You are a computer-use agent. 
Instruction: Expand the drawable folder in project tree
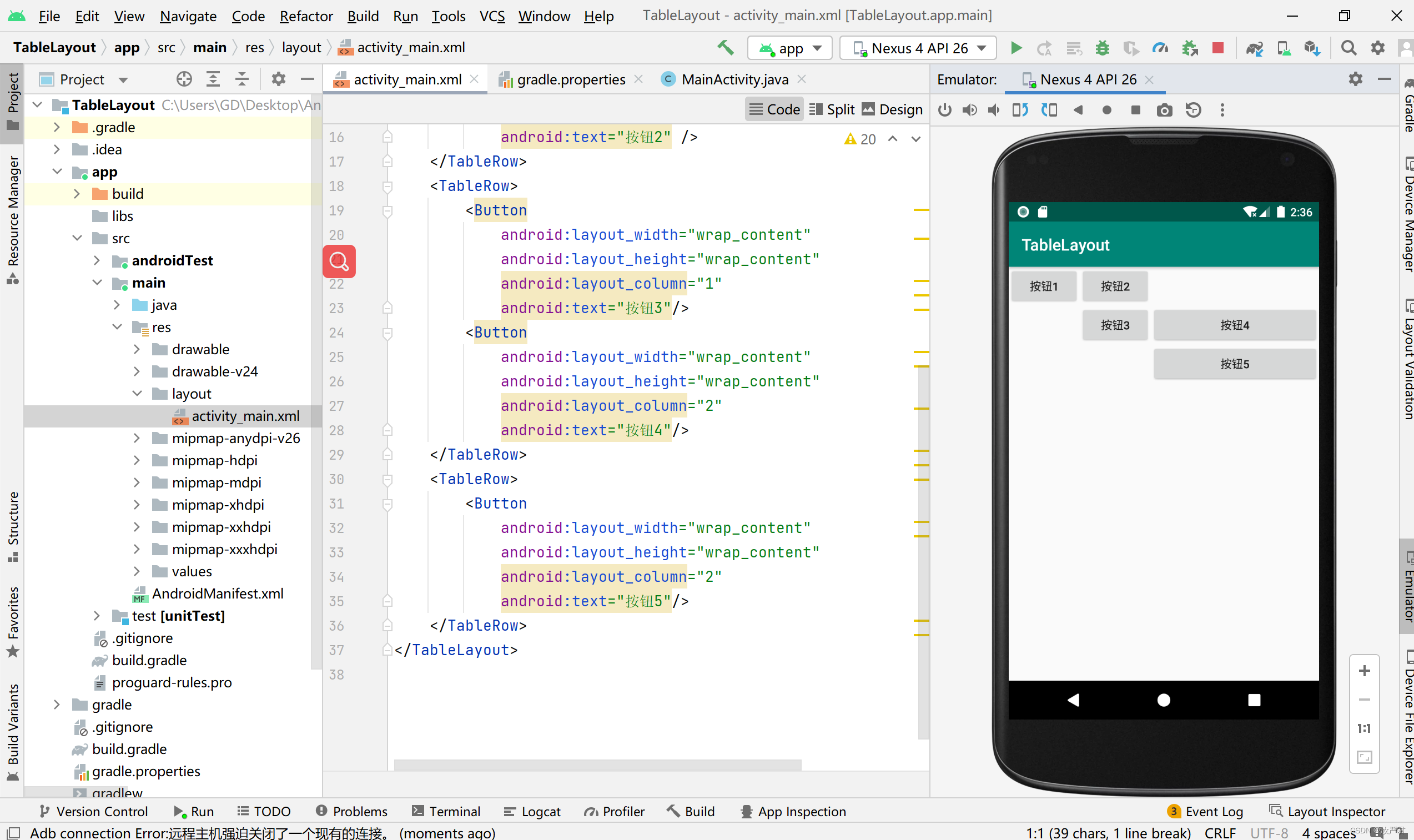(137, 349)
